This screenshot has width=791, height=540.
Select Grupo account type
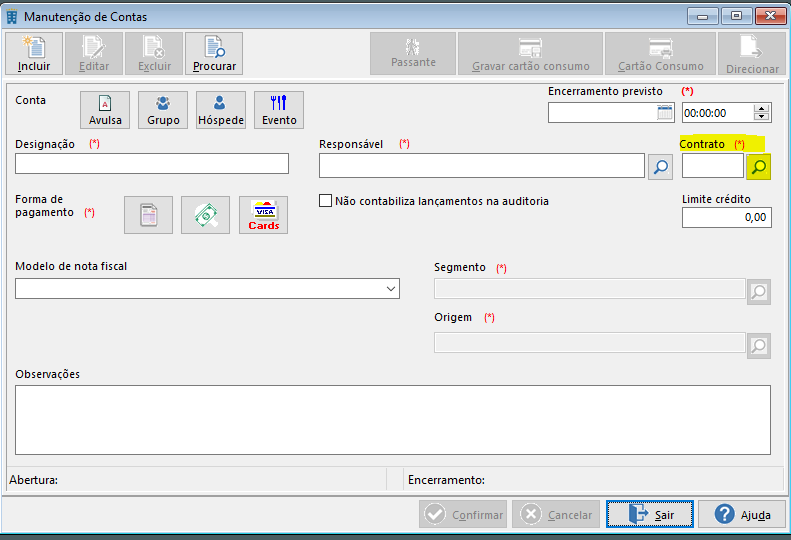pos(163,110)
